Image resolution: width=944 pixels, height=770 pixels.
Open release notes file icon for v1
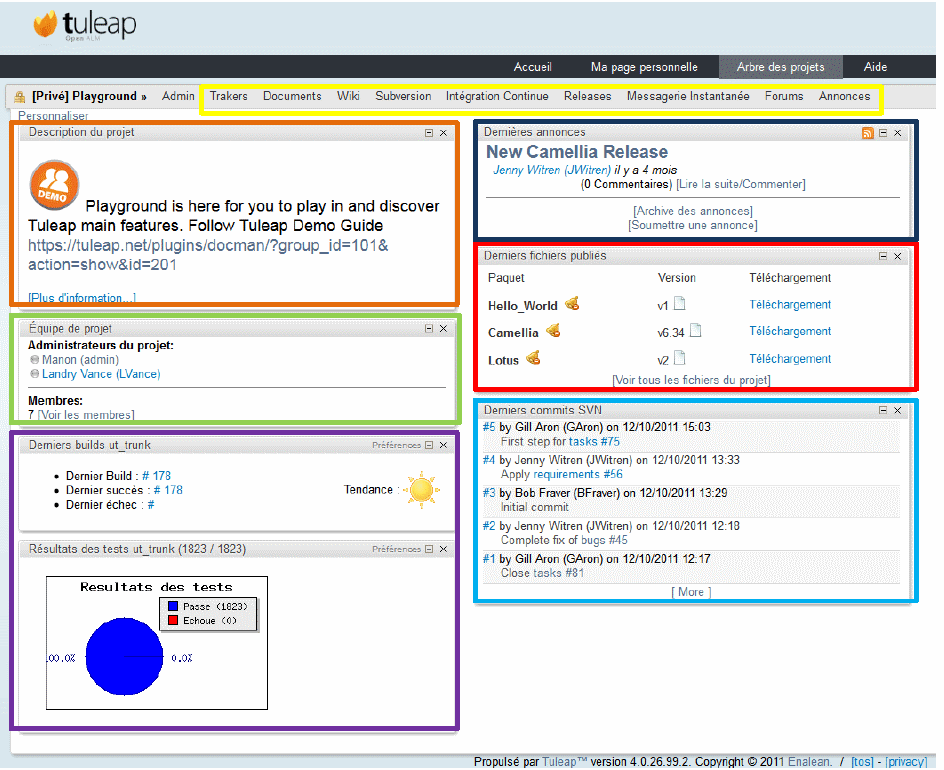[x=679, y=303]
